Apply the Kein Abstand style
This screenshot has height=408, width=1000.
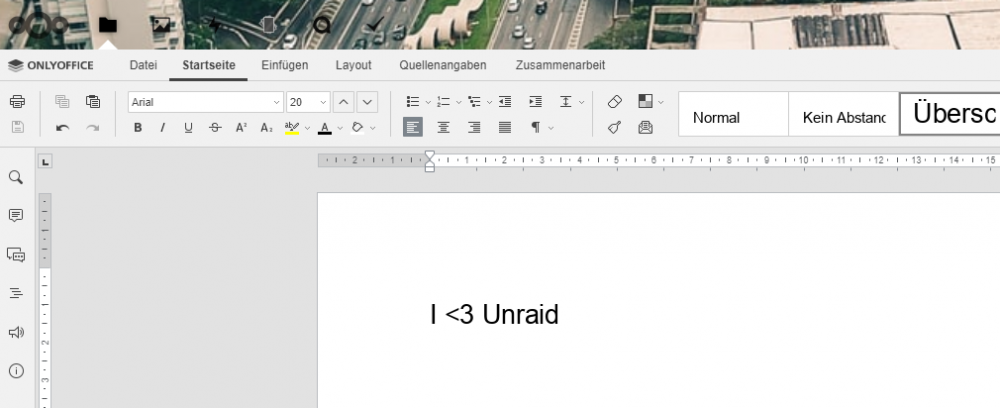click(x=844, y=114)
